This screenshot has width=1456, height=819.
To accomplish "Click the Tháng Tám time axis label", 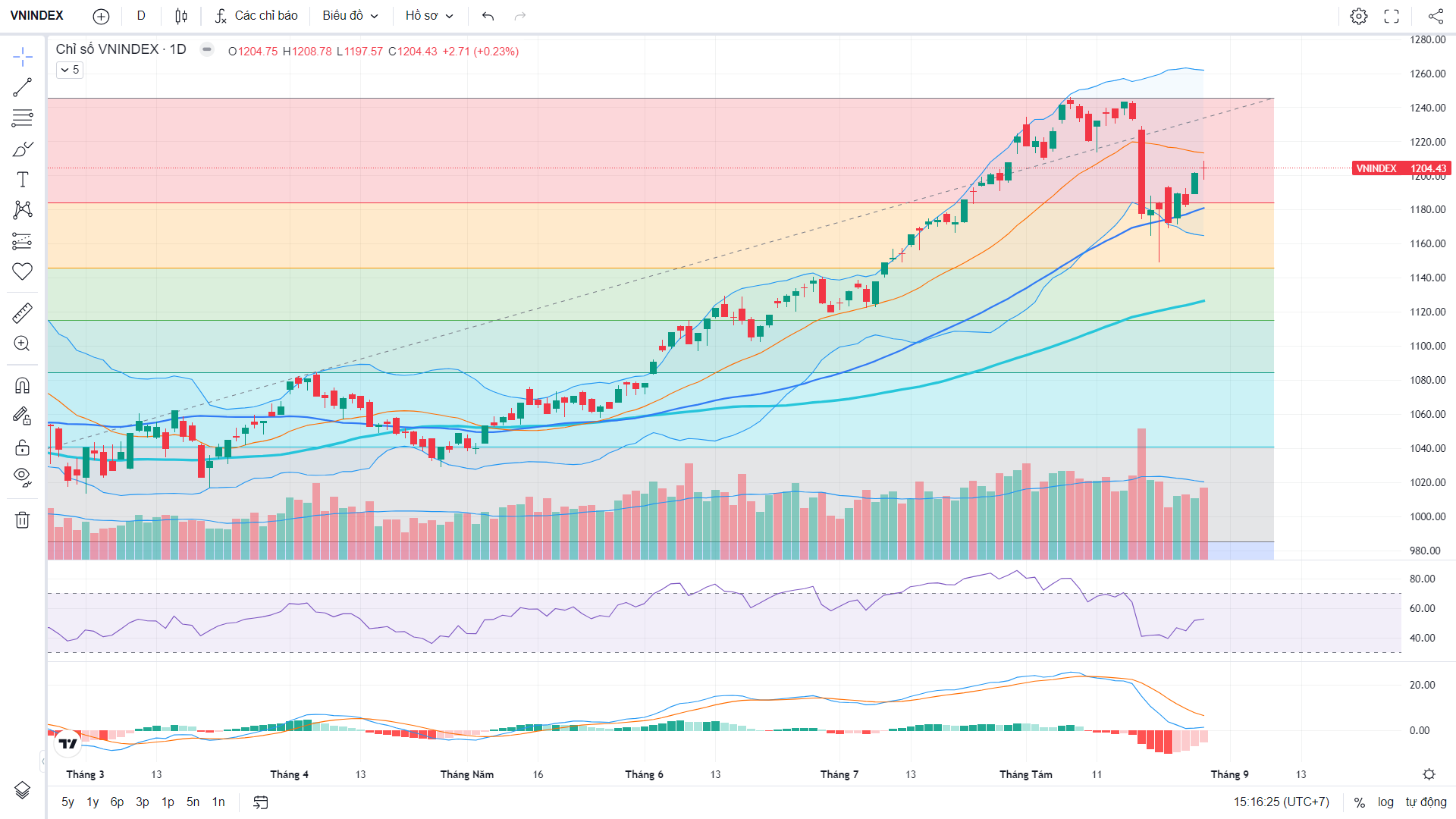I will pyautogui.click(x=1025, y=774).
